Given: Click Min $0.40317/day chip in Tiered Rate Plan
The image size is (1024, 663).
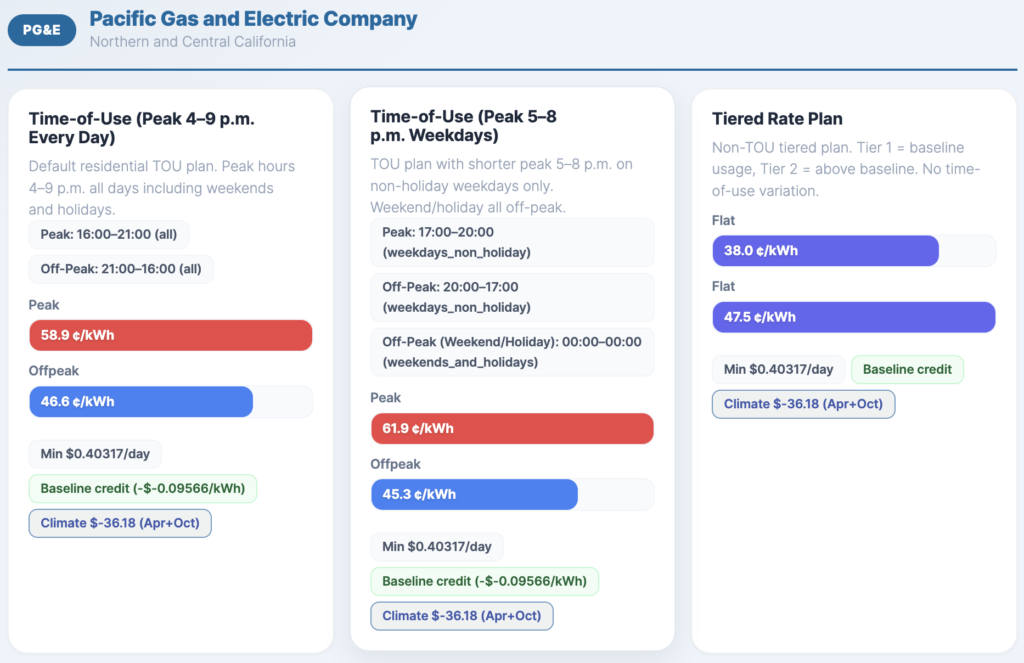Looking at the screenshot, I should [x=778, y=369].
